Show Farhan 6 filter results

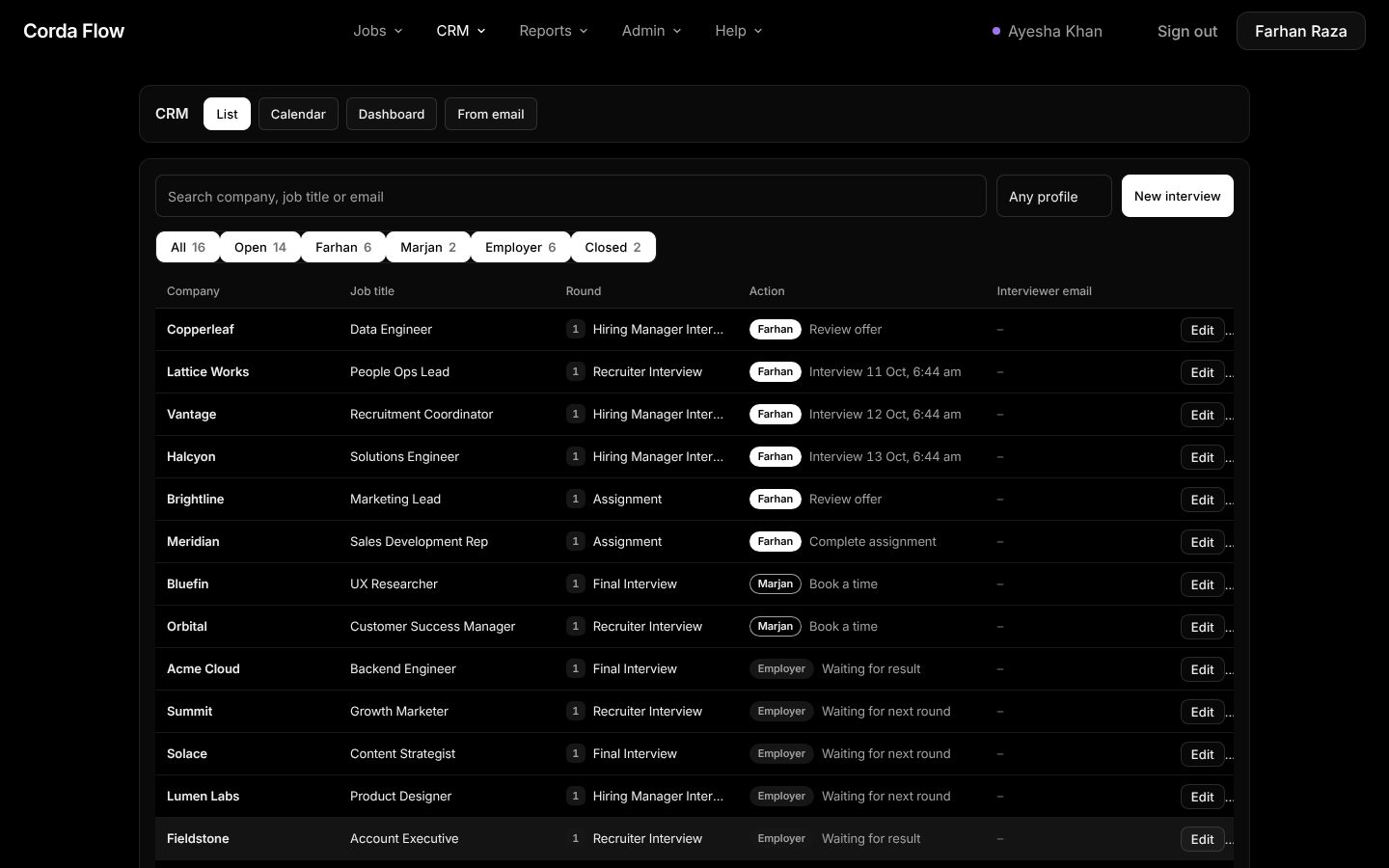click(x=343, y=247)
